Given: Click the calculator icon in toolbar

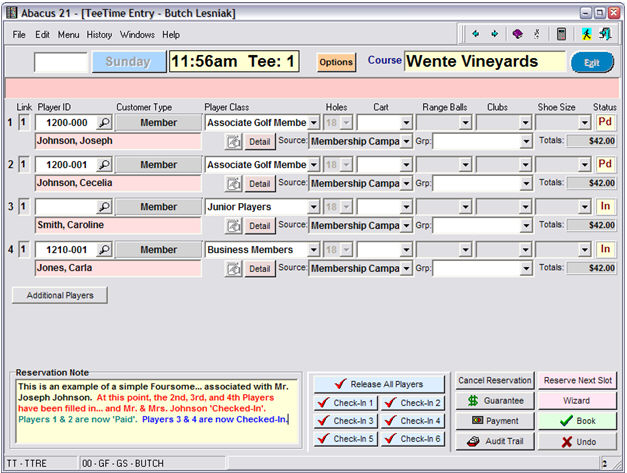Looking at the screenshot, I should tap(562, 34).
